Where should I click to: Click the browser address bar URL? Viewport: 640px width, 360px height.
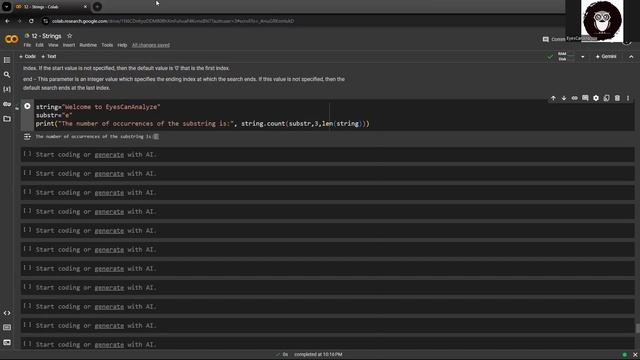pos(173,21)
